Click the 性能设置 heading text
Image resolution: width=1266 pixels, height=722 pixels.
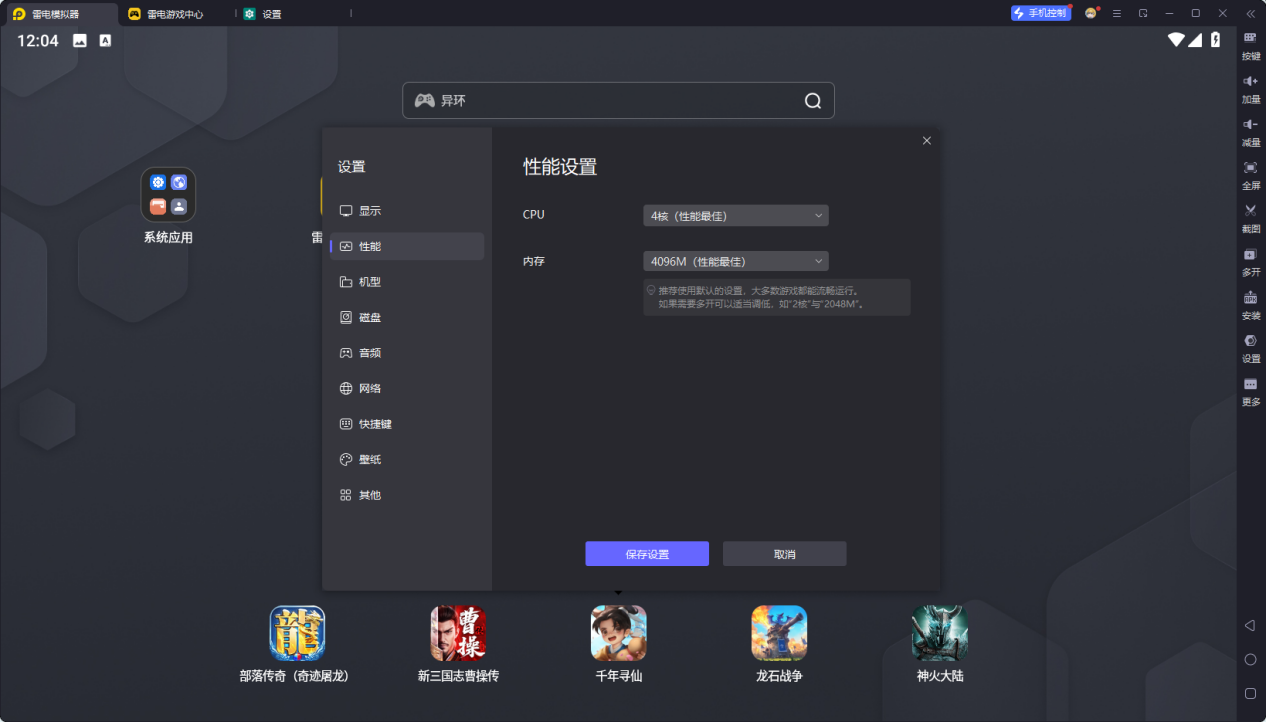(x=560, y=167)
